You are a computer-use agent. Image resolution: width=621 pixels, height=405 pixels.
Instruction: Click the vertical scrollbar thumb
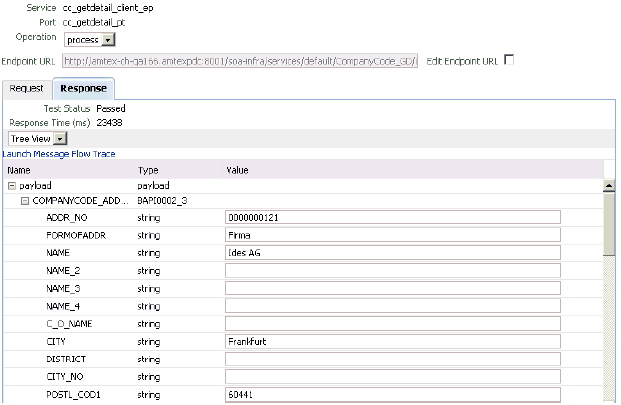[609, 224]
